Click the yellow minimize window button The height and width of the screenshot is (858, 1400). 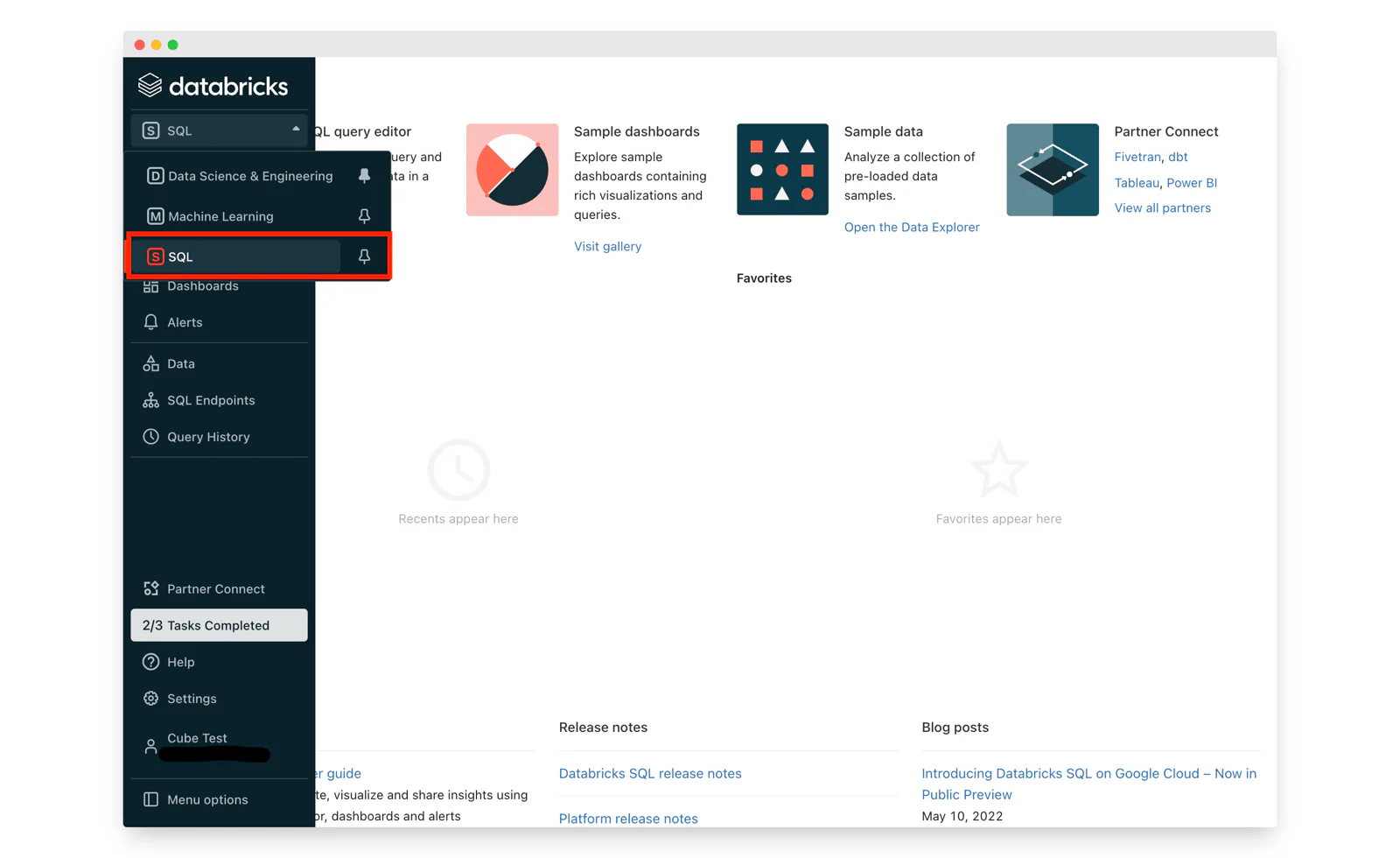click(156, 45)
